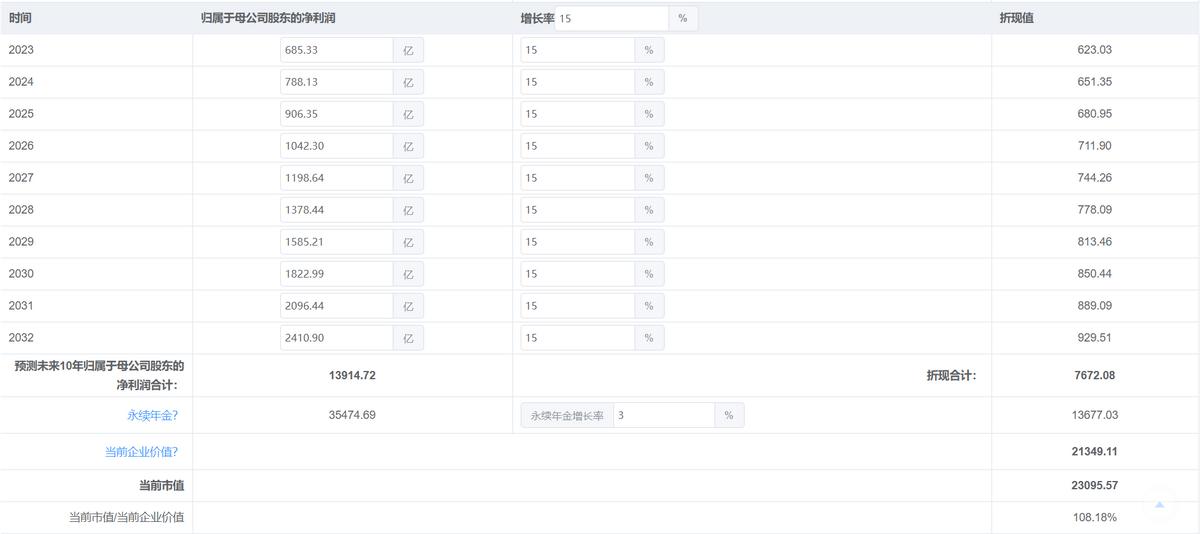Click the 2026 growth rate input
Image resolution: width=1200 pixels, height=534 pixels.
[577, 146]
